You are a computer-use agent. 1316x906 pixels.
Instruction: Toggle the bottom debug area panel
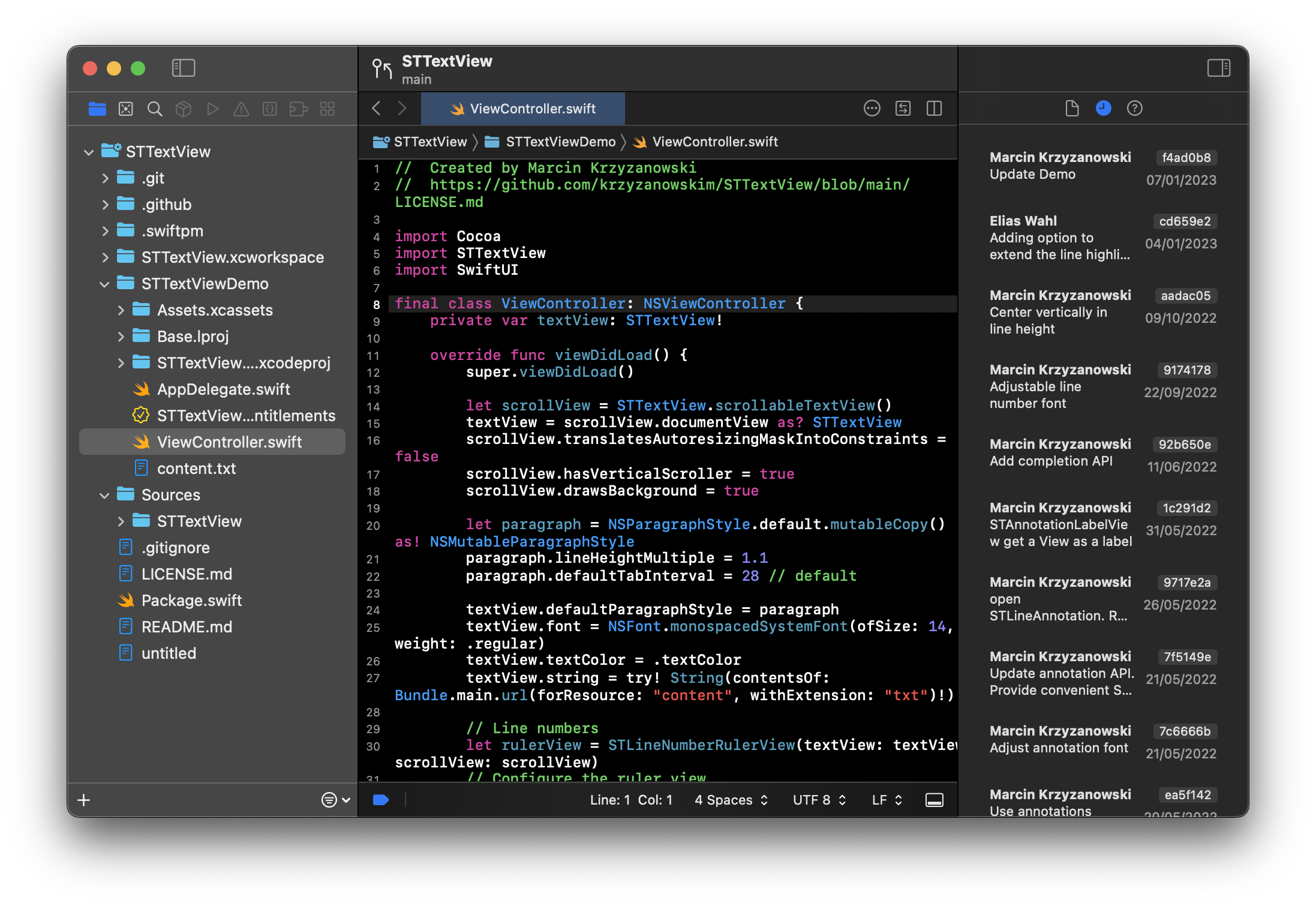click(x=935, y=800)
